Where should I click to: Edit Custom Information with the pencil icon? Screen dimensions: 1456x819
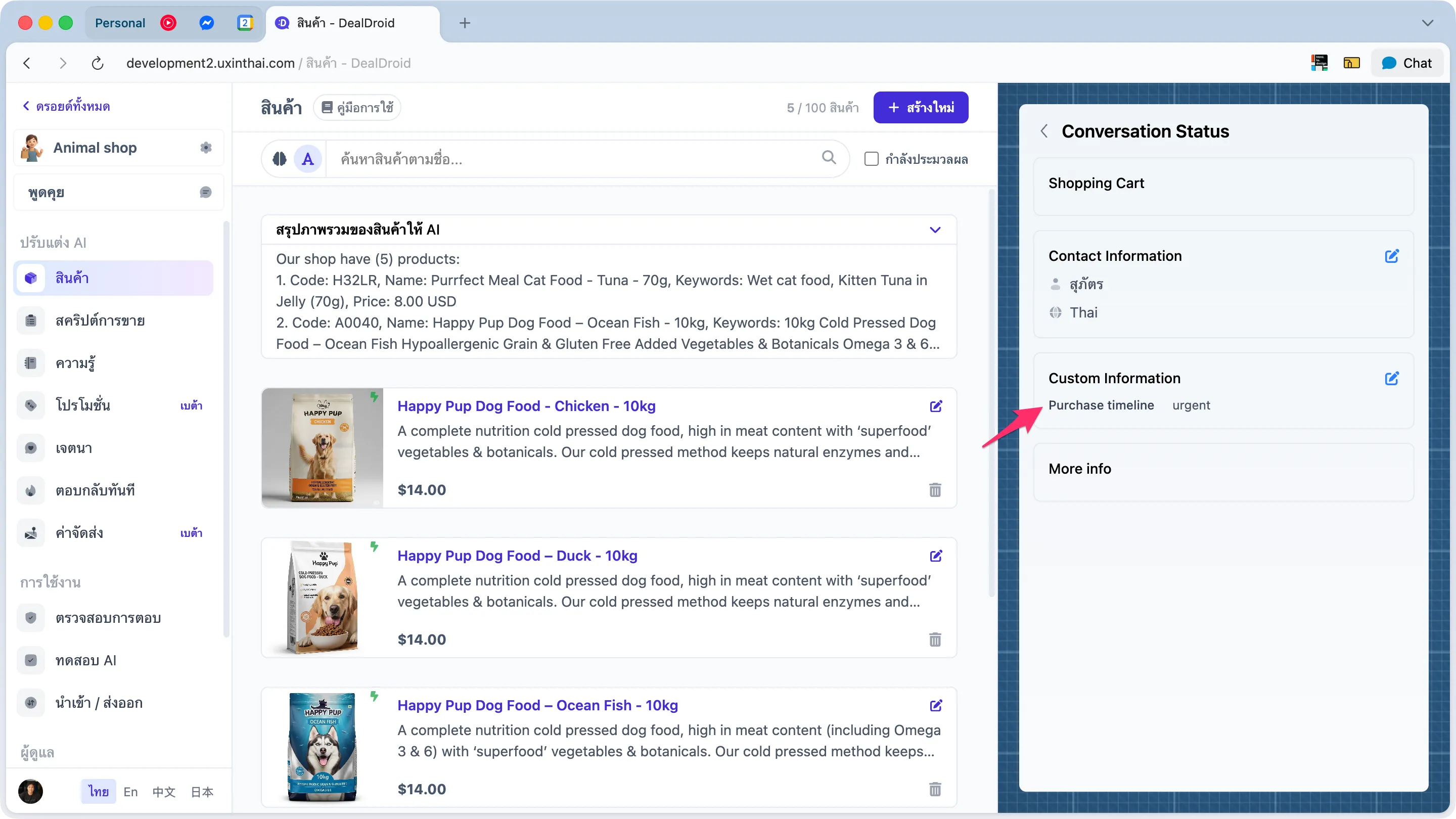pyautogui.click(x=1392, y=379)
